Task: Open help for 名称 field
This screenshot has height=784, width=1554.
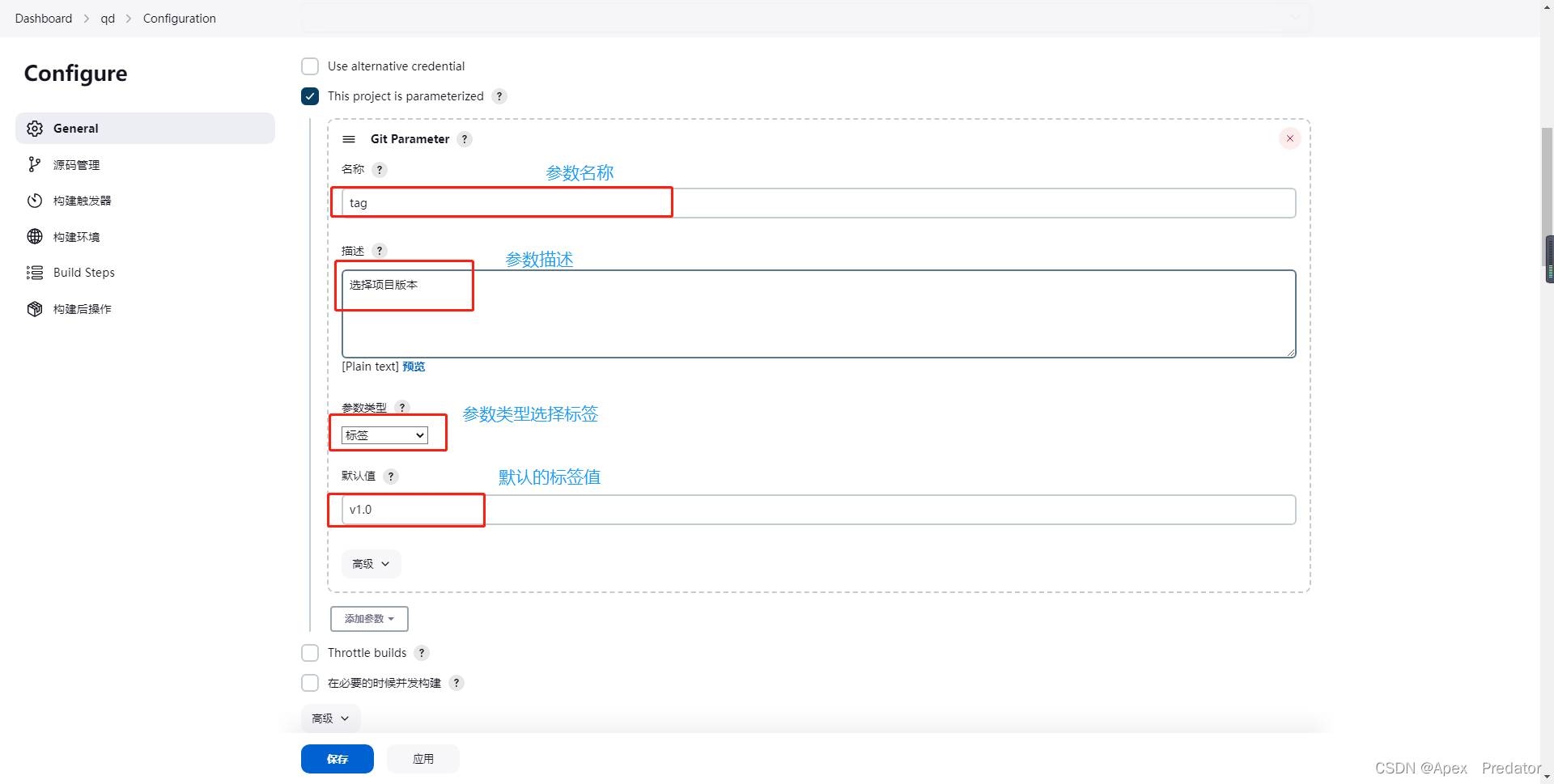Action: tap(380, 170)
